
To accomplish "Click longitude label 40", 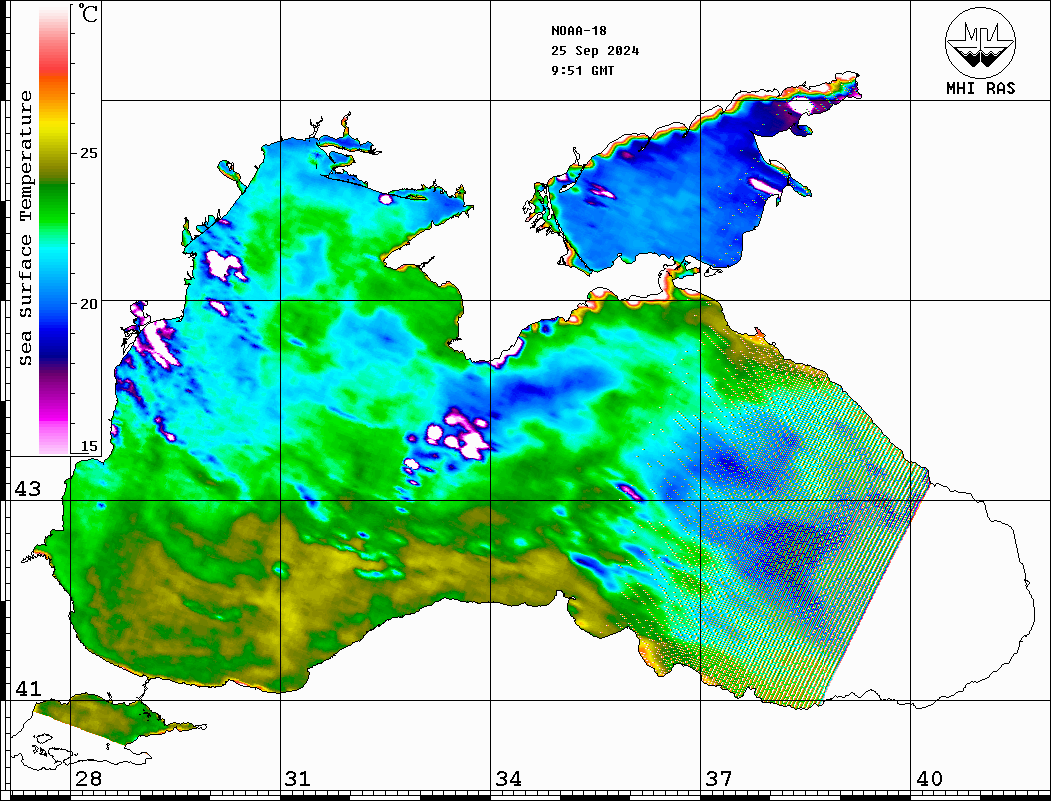I will [929, 779].
